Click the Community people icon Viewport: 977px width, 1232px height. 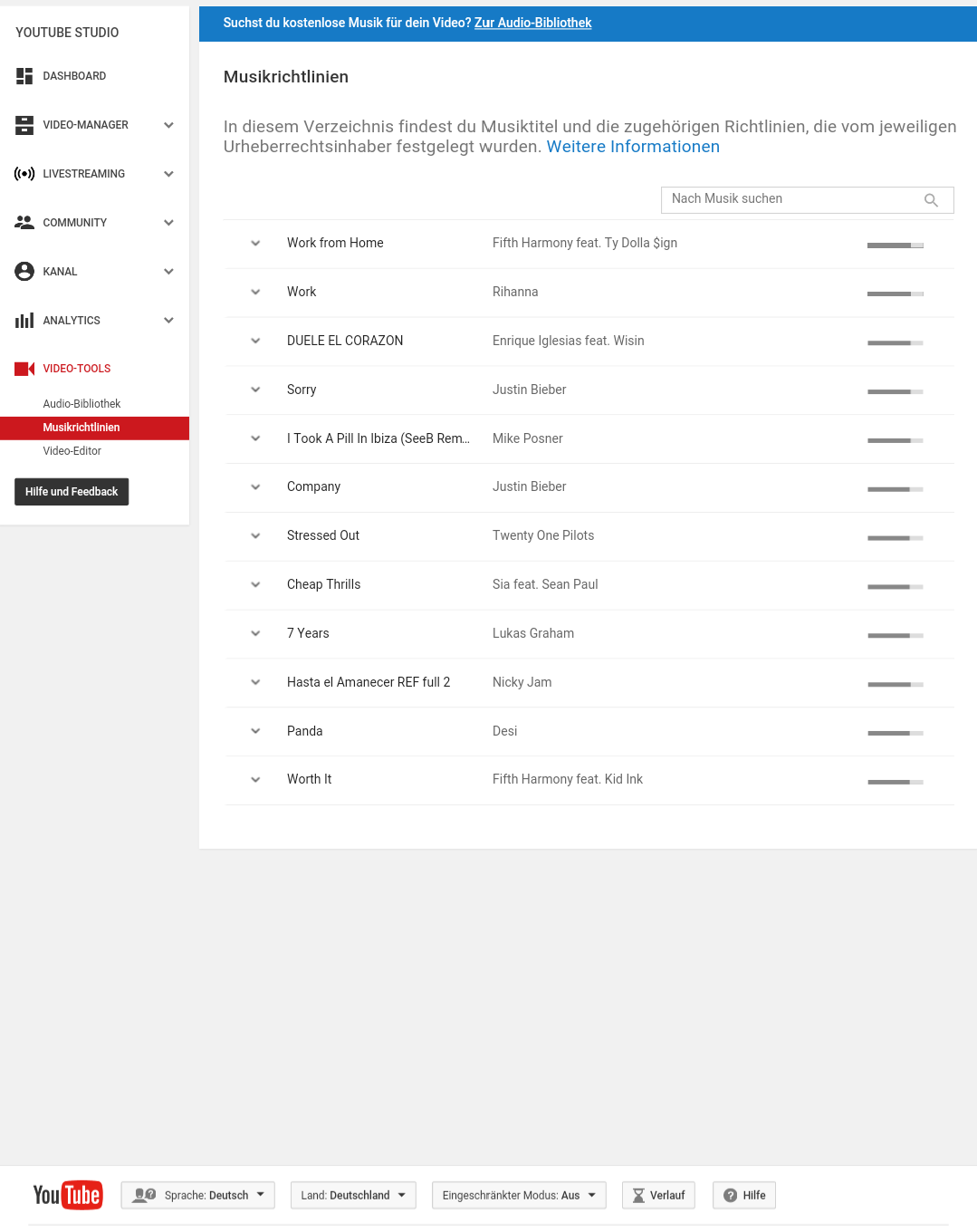click(24, 223)
